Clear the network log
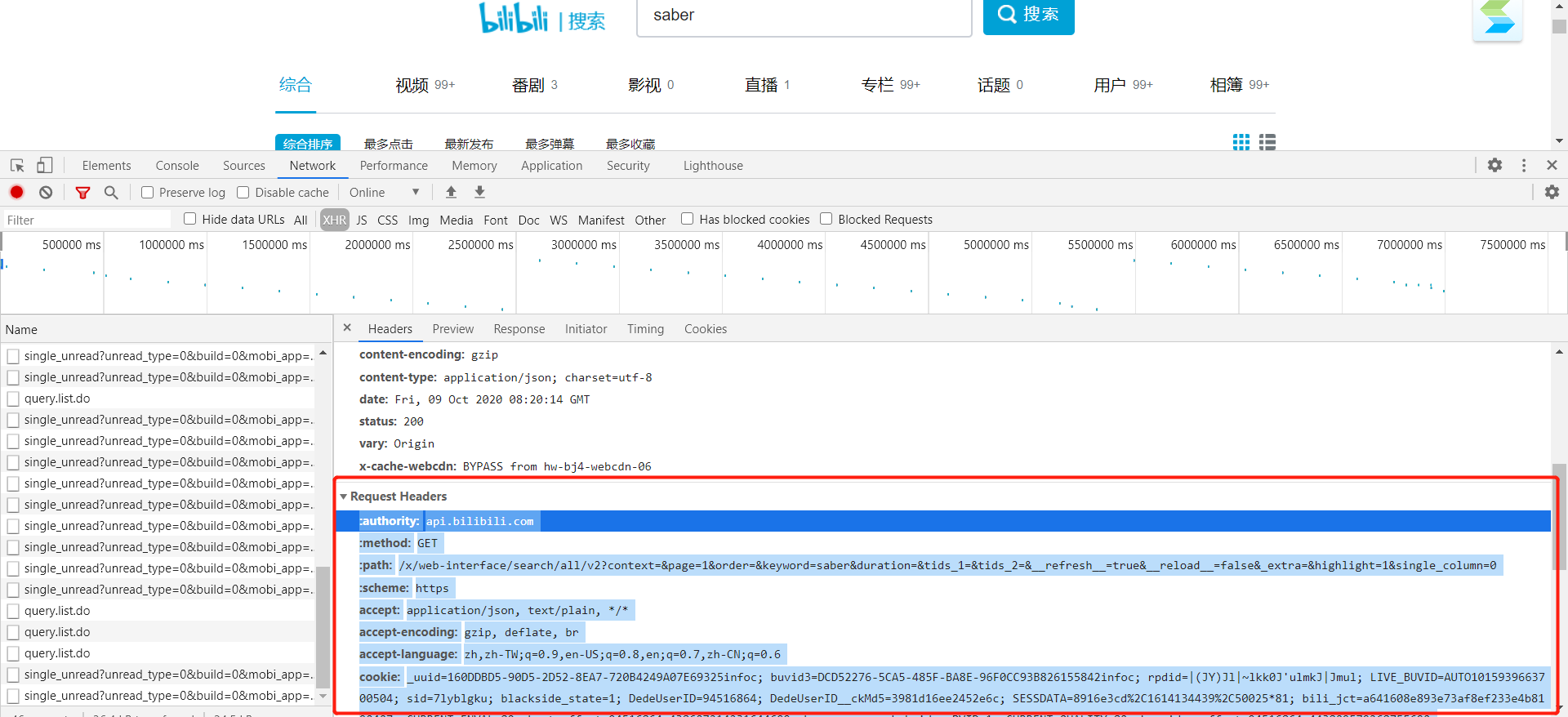This screenshot has height=717, width=1568. [46, 193]
